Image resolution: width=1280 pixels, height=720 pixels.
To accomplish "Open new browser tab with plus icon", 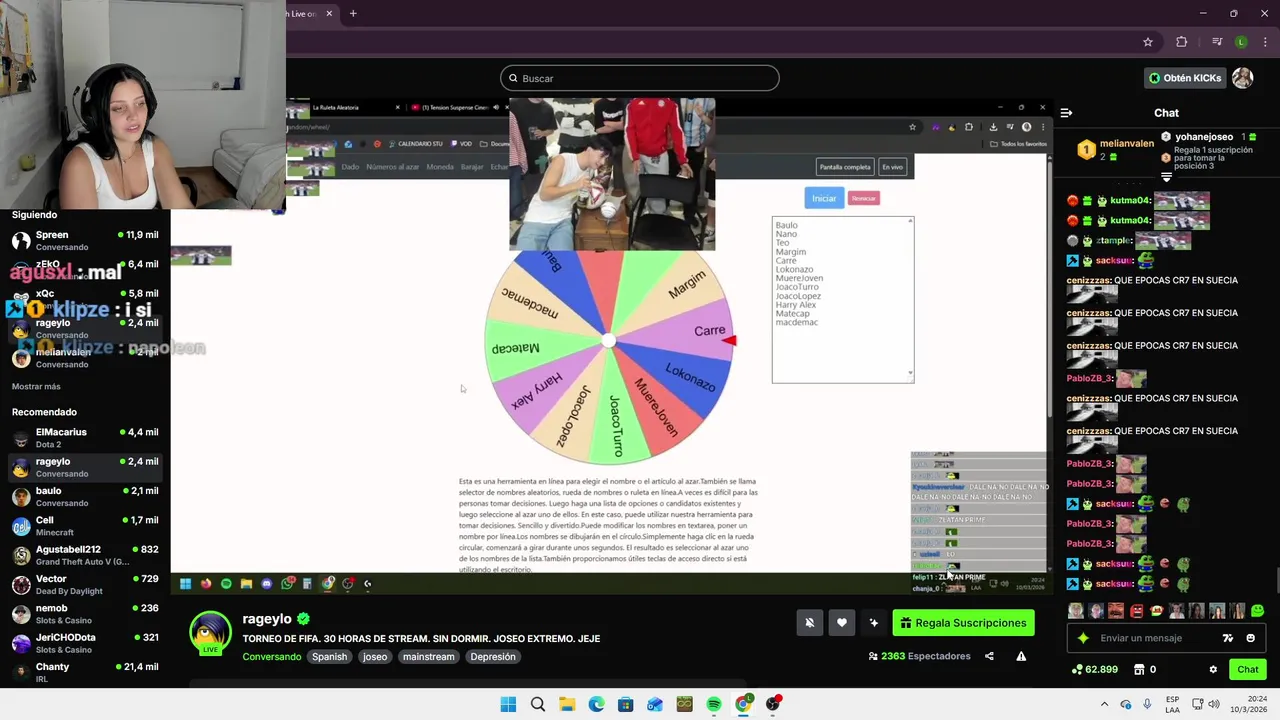I will tap(353, 14).
